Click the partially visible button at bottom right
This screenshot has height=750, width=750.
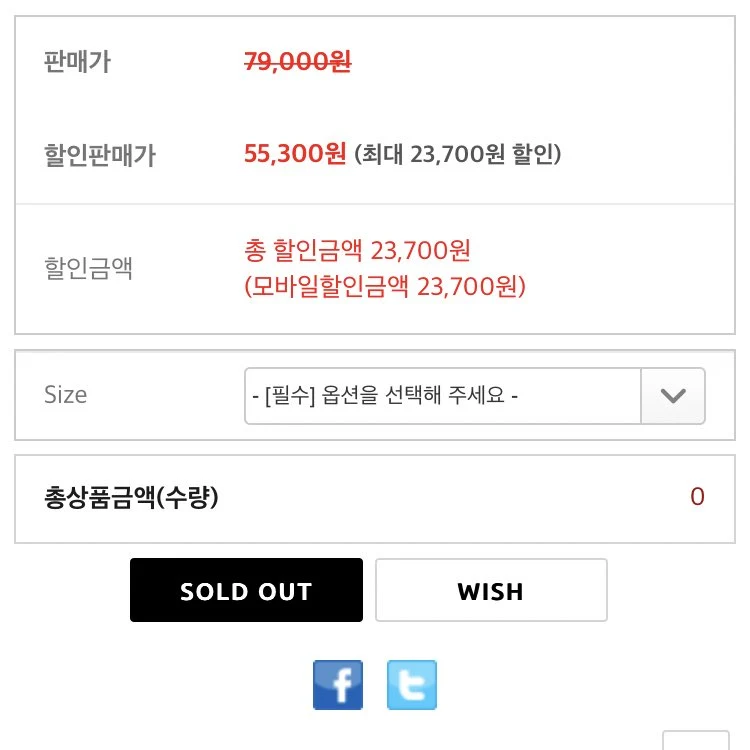696,740
